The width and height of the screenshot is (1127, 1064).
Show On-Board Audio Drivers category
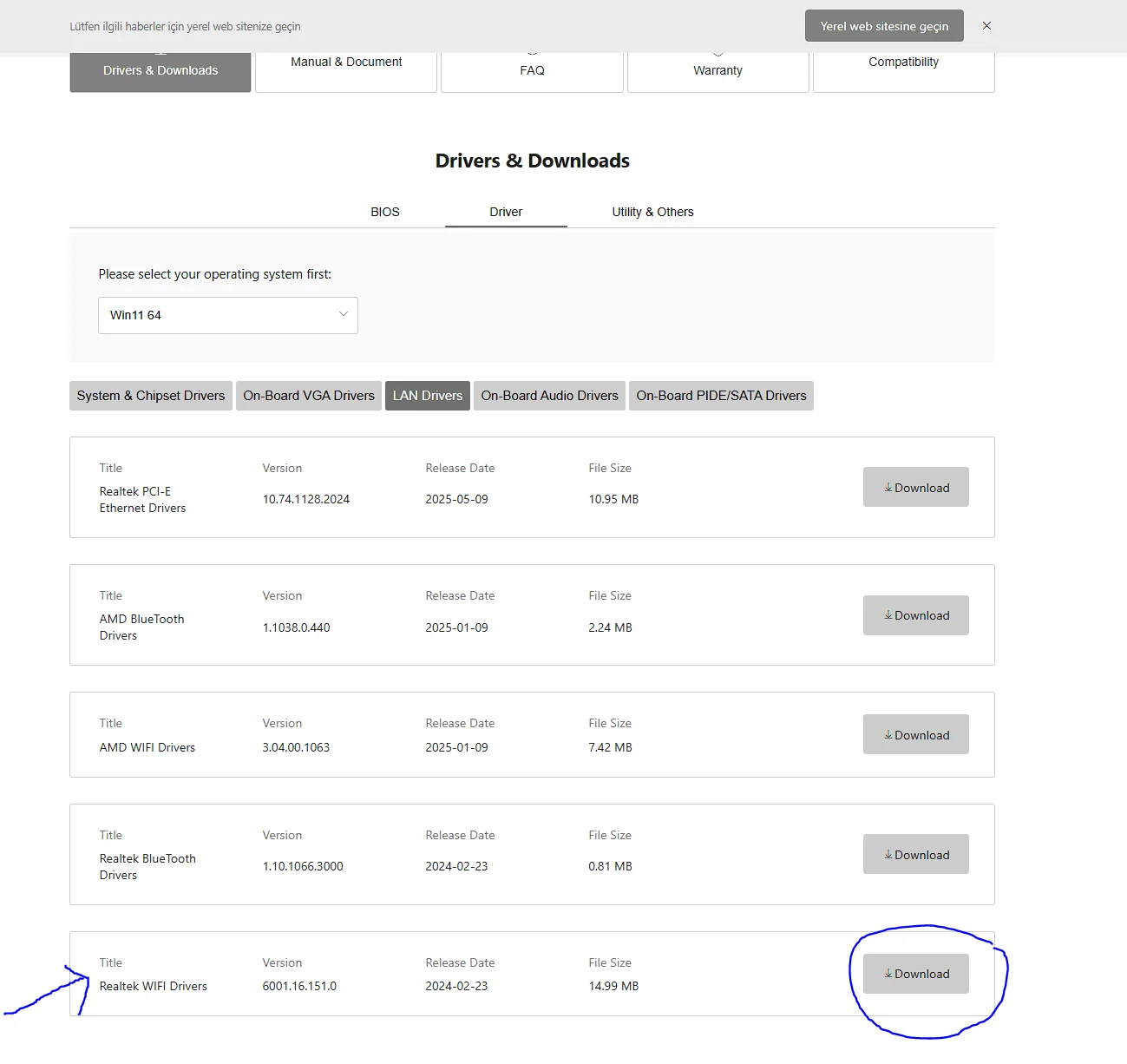[x=550, y=396]
